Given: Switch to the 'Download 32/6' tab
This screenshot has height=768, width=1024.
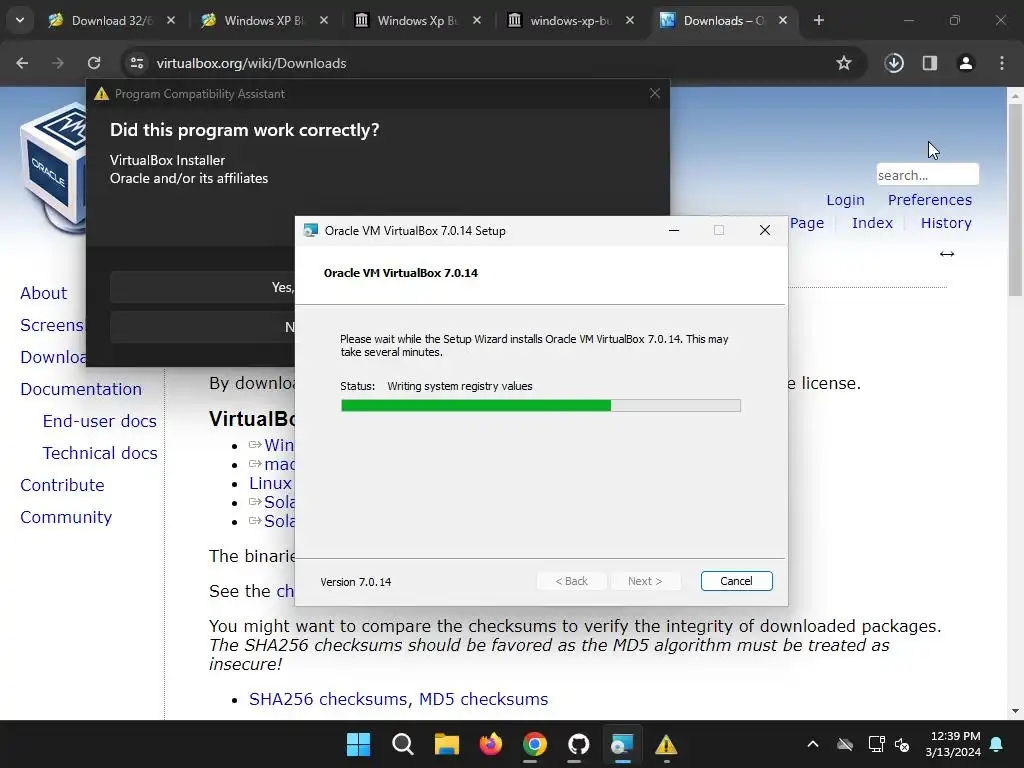Looking at the screenshot, I should [111, 20].
